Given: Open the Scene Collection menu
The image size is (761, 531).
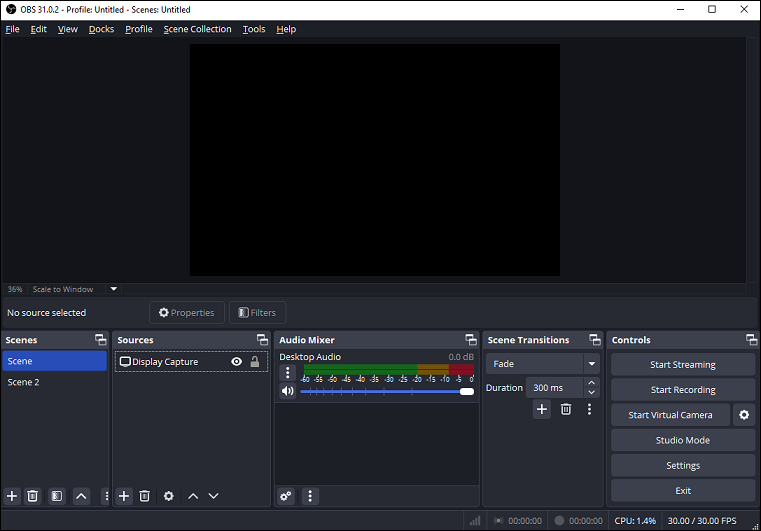Looking at the screenshot, I should coord(198,29).
